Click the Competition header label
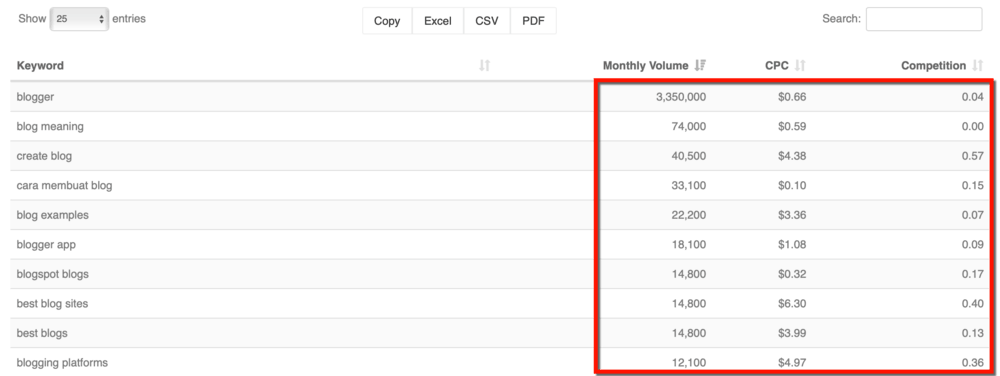Screen dimensions: 1000x376 [933, 66]
